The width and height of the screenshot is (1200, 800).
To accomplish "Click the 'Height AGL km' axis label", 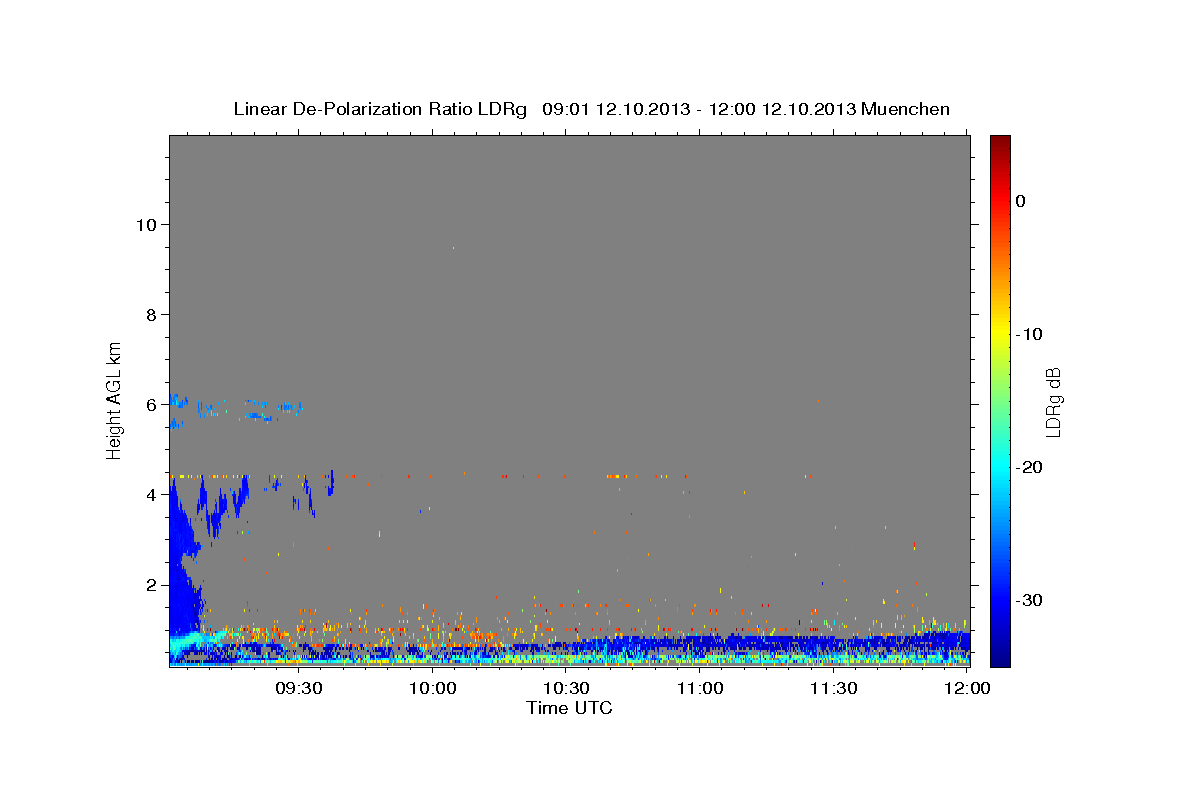I will 114,400.
